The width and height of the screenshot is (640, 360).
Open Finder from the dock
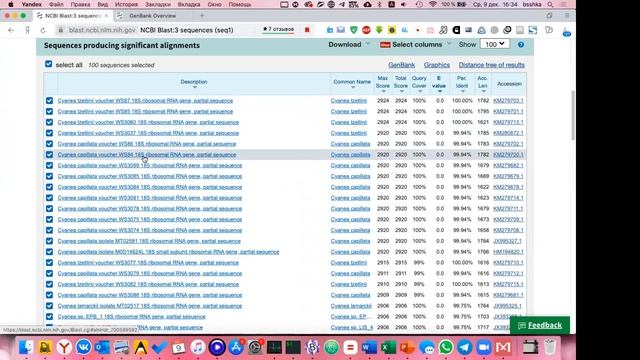coord(25,347)
